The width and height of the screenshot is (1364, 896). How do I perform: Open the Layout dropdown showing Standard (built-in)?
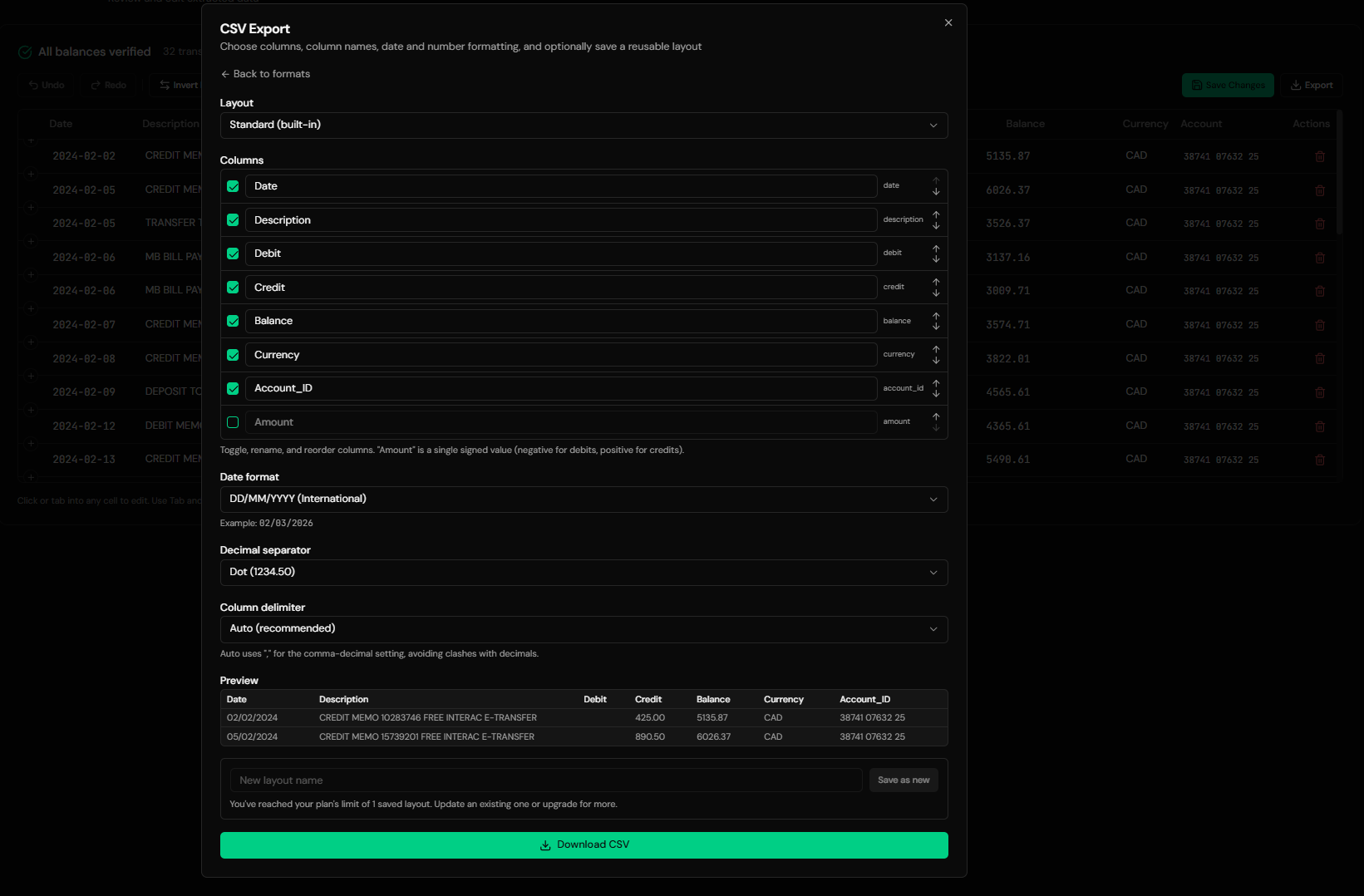click(x=584, y=126)
